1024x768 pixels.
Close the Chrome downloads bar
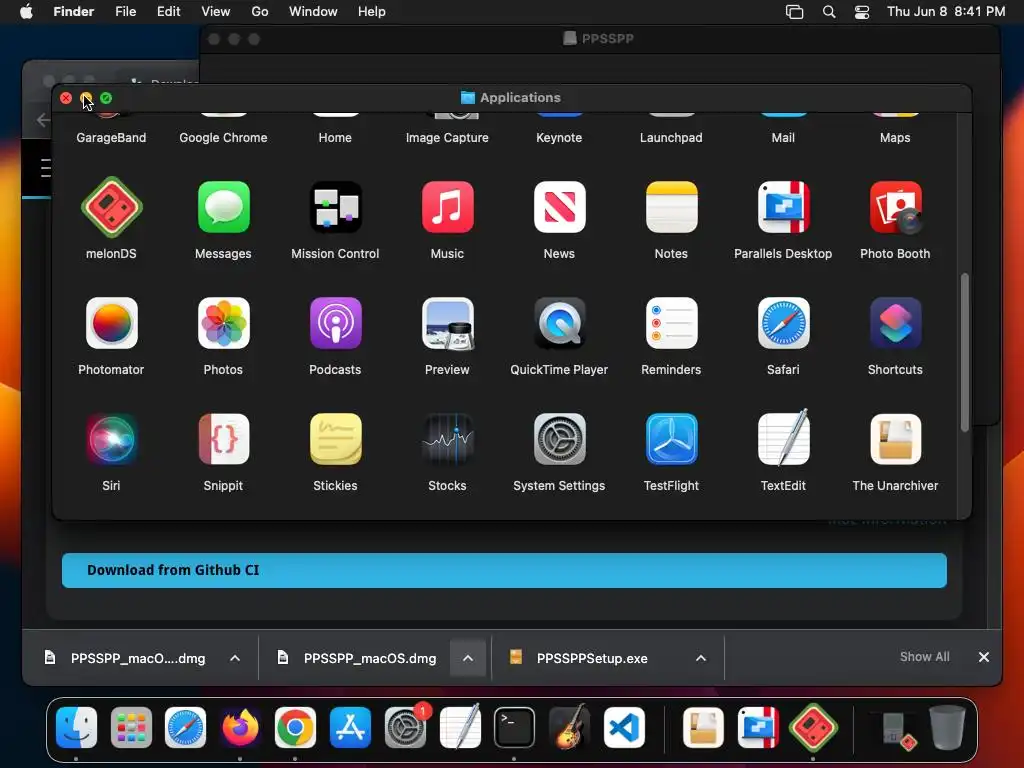pyautogui.click(x=984, y=657)
